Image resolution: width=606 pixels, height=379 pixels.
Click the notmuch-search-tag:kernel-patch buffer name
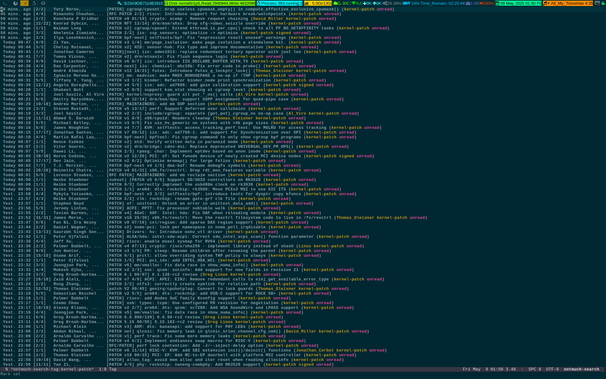click(52, 369)
